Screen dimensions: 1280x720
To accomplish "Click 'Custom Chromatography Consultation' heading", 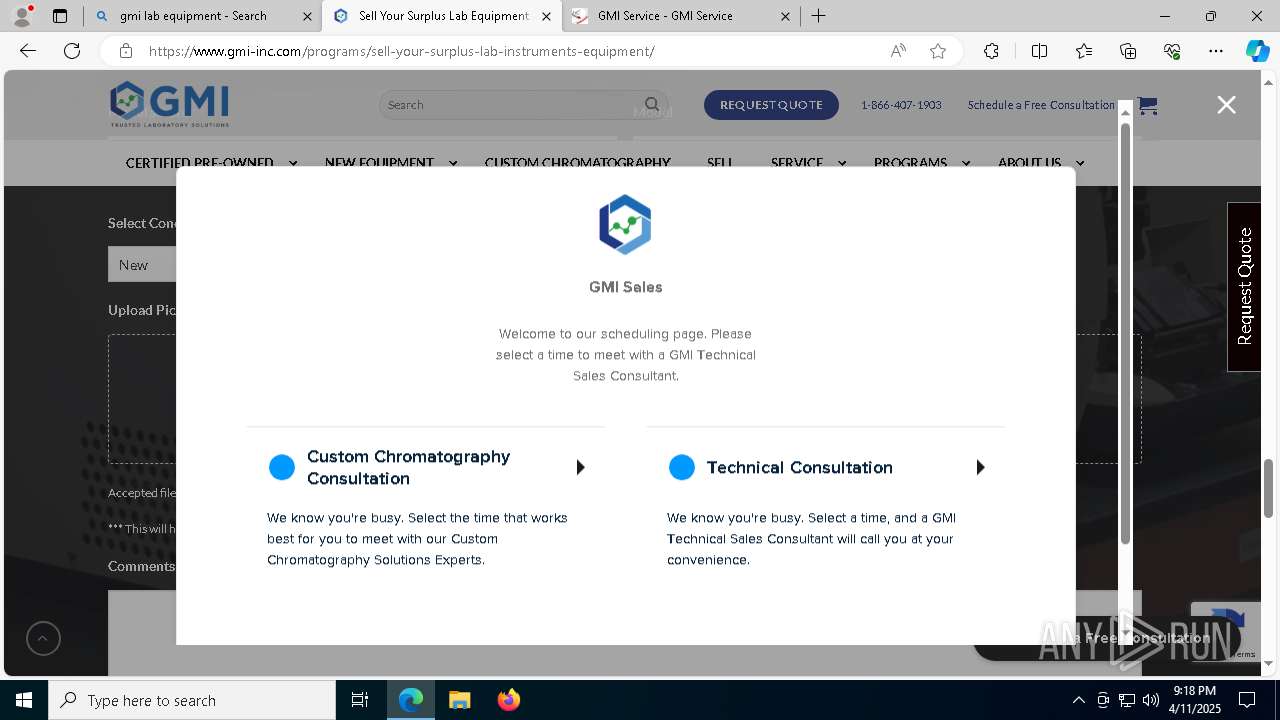I will pyautogui.click(x=408, y=467).
